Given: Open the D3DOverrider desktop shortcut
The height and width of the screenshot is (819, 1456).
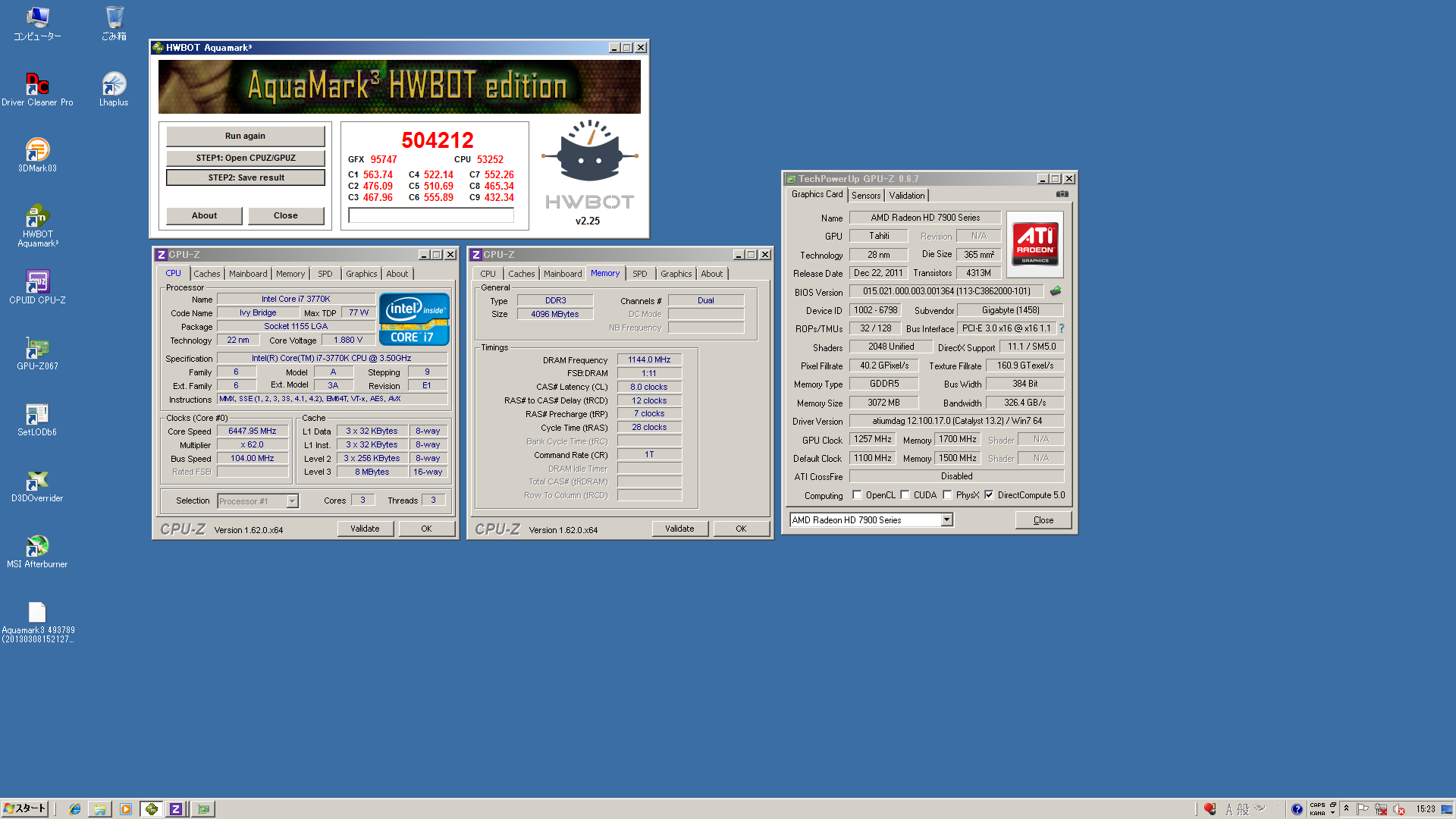Looking at the screenshot, I should coord(37,485).
